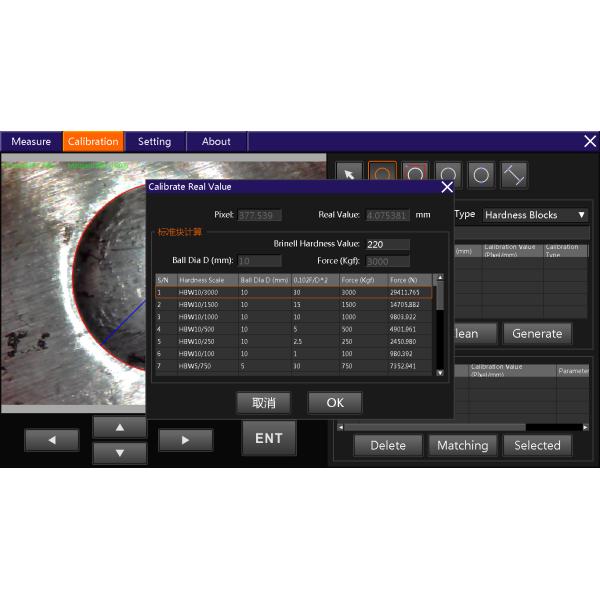600x600 pixels.
Task: Click the 取消 cancel button
Action: [264, 402]
